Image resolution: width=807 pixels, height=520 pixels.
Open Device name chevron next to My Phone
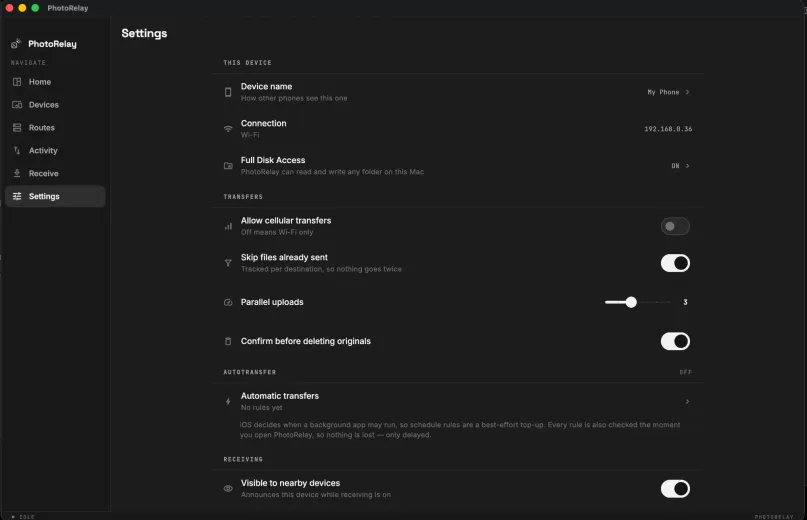coord(687,92)
